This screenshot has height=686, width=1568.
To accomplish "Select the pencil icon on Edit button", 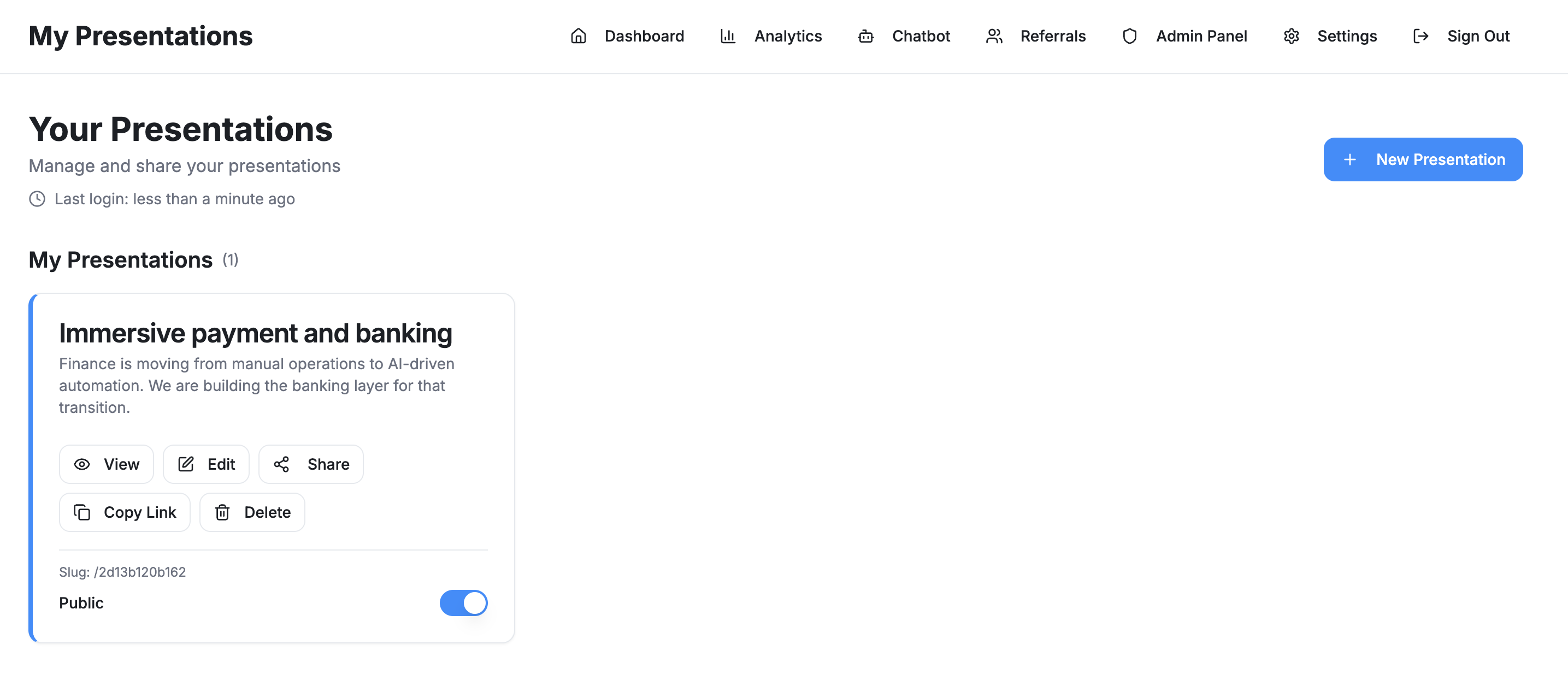I will pos(185,464).
